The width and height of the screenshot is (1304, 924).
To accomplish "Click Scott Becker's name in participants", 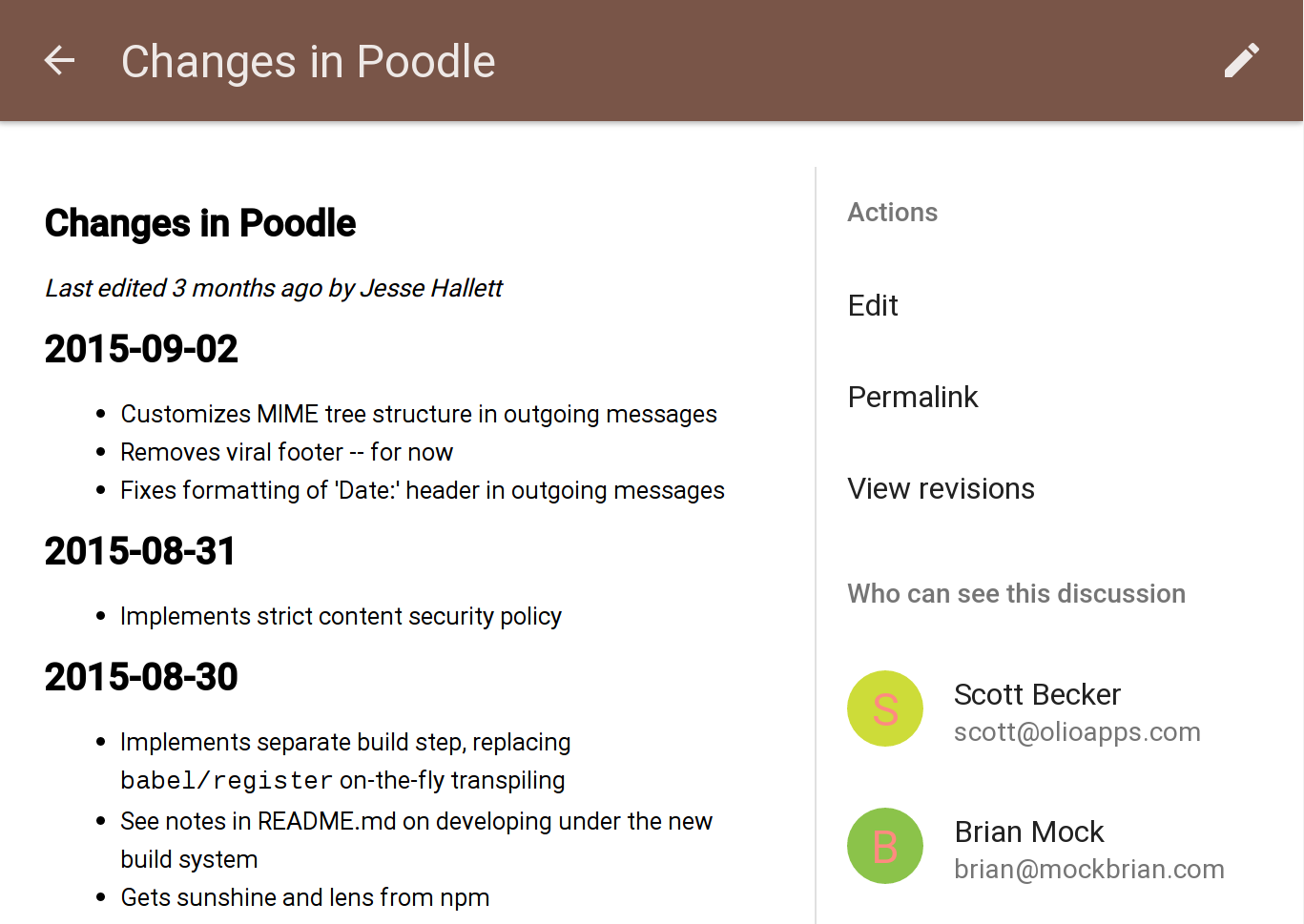I will [x=1037, y=694].
